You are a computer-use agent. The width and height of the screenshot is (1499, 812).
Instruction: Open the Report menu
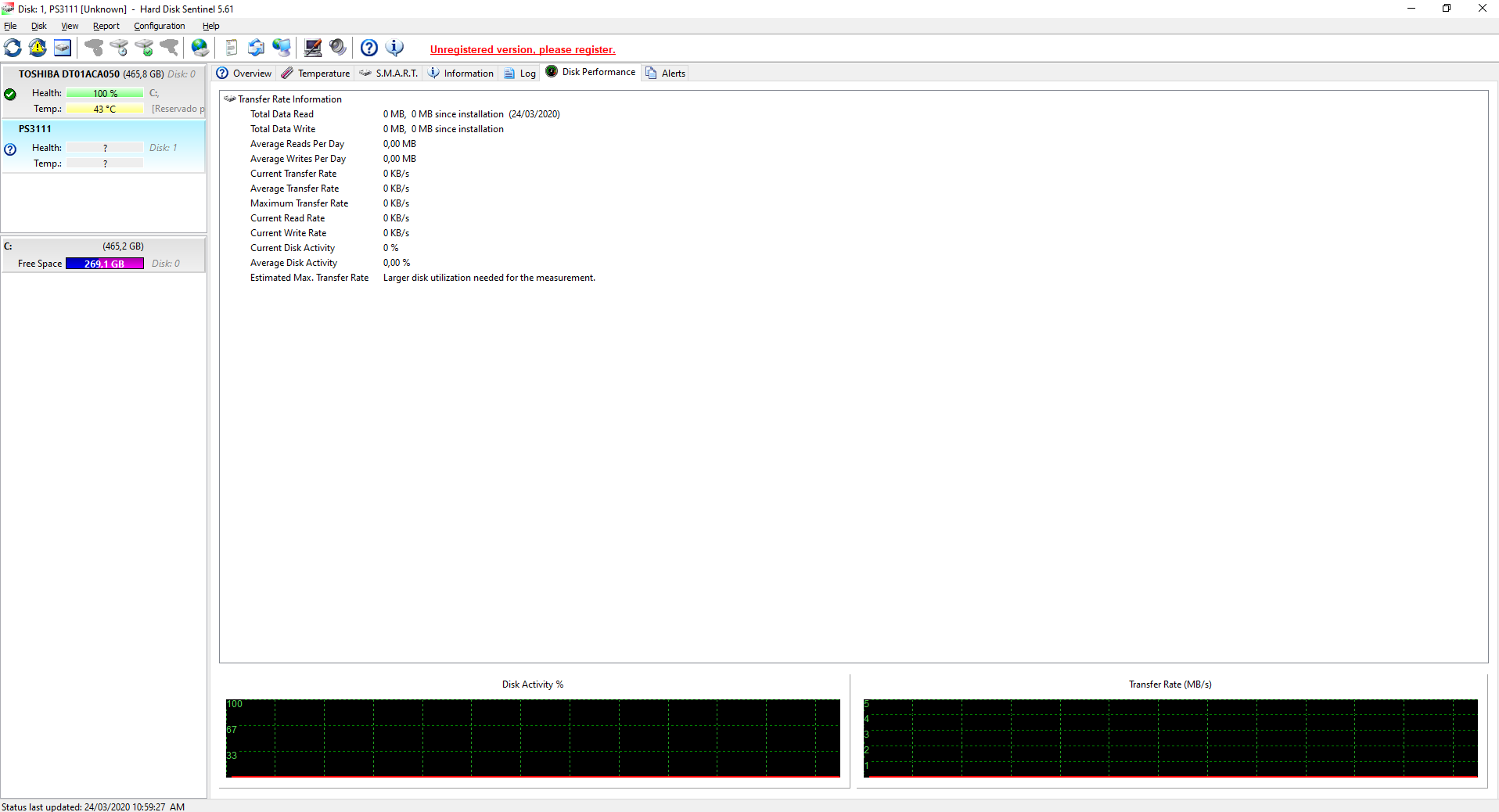tap(106, 26)
